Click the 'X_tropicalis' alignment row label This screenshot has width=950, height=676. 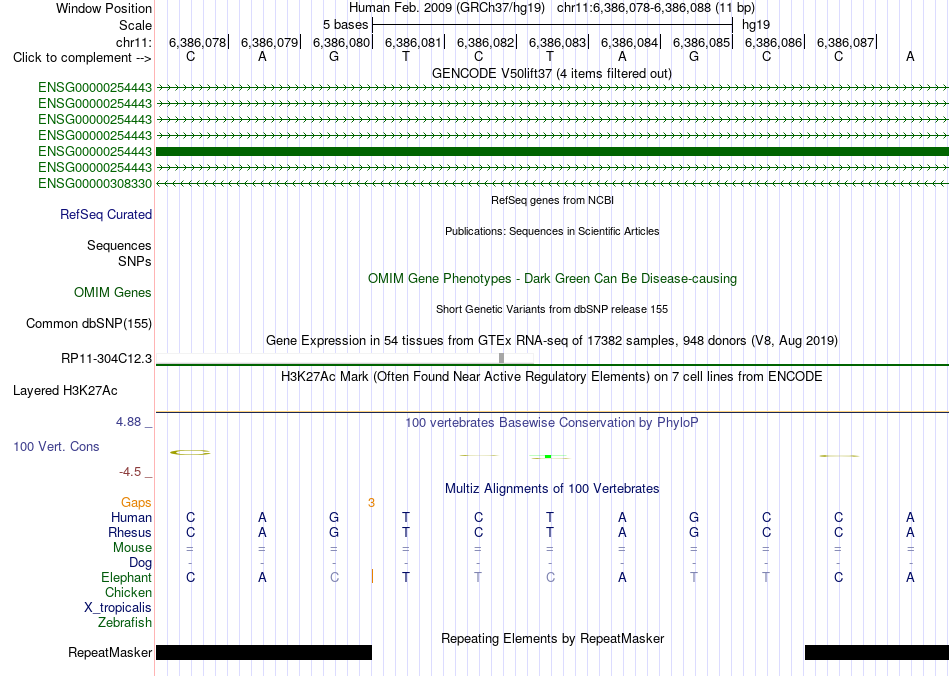[x=118, y=608]
